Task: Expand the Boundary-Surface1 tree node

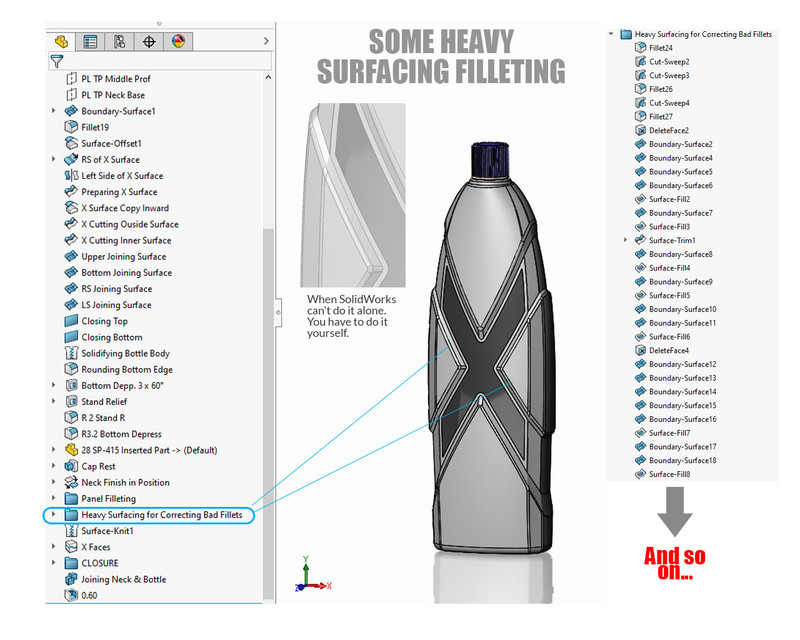Action: pos(54,111)
